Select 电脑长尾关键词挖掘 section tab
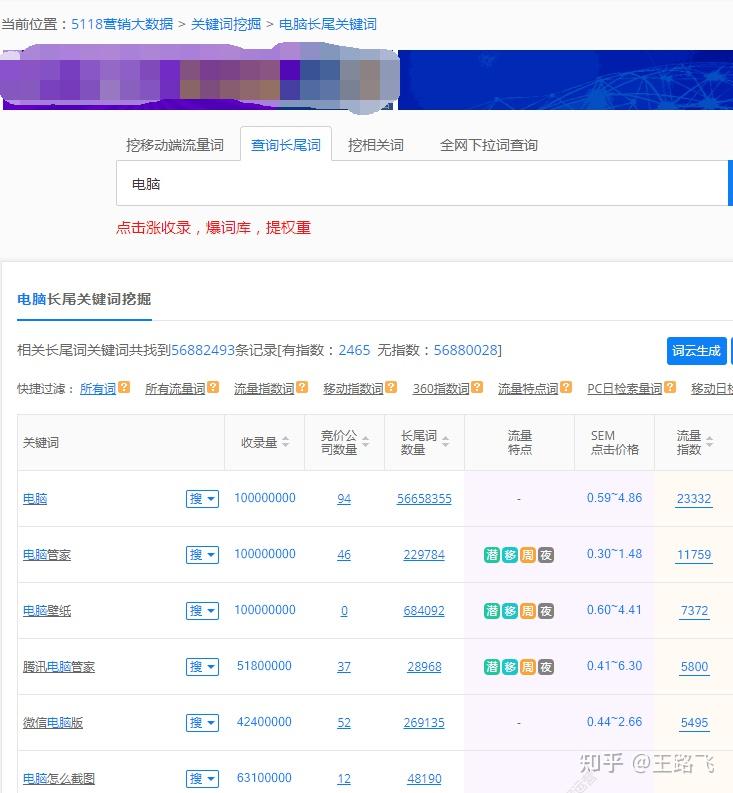The height and width of the screenshot is (793, 733). point(84,299)
